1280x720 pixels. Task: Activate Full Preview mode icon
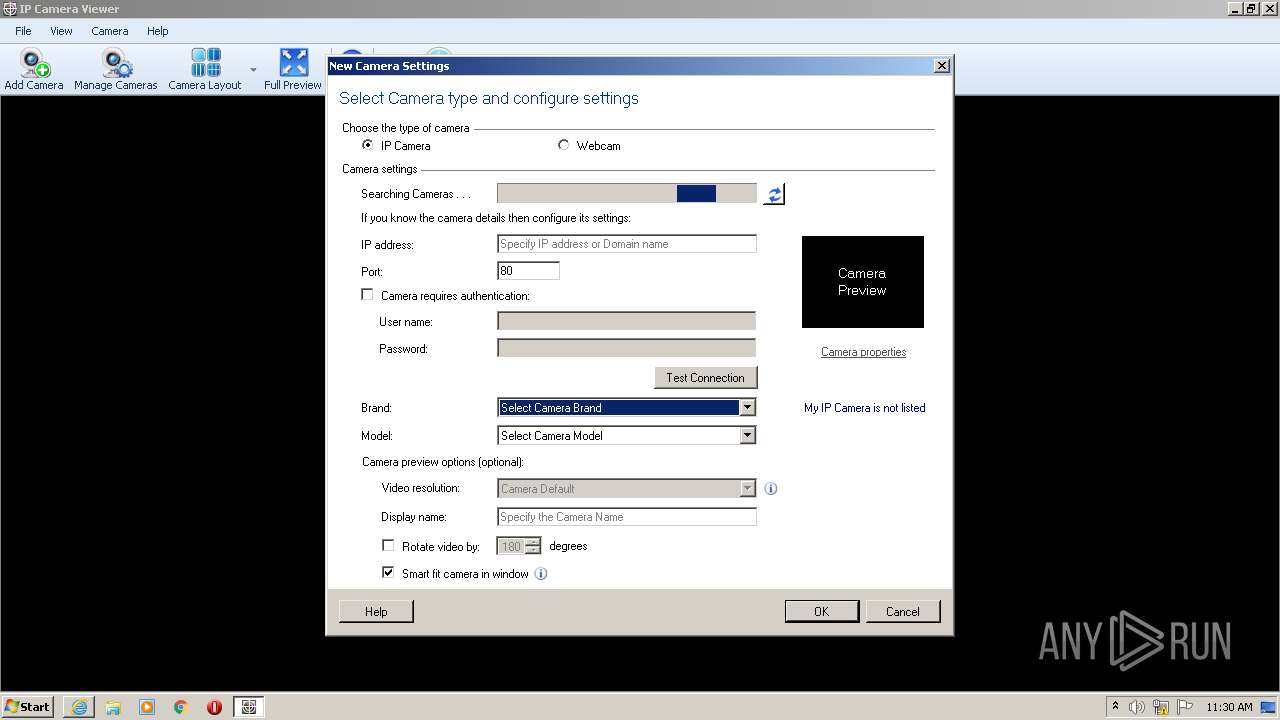pyautogui.click(x=293, y=70)
